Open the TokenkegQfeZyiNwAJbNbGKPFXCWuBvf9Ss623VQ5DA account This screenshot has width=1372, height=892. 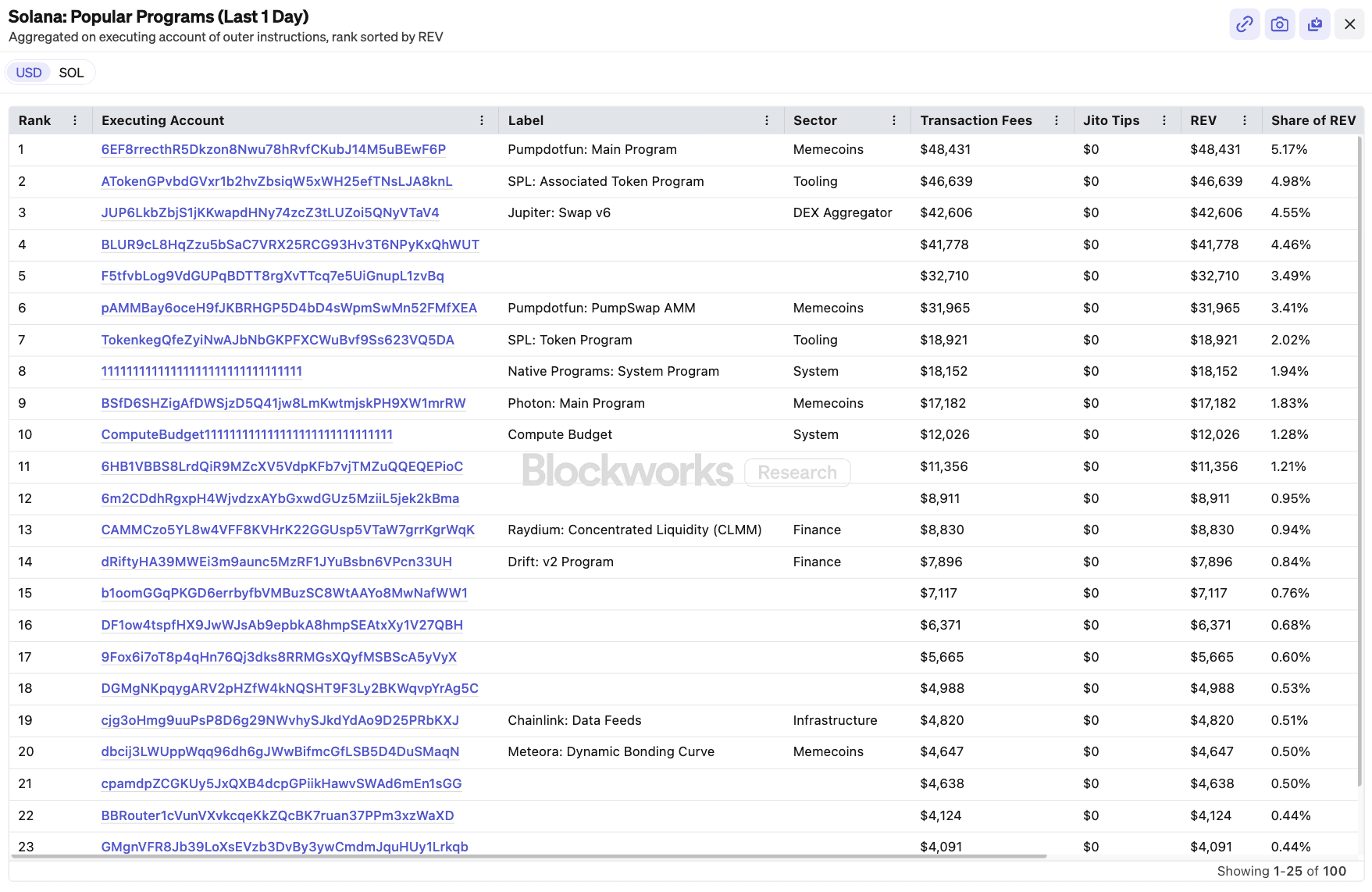277,340
